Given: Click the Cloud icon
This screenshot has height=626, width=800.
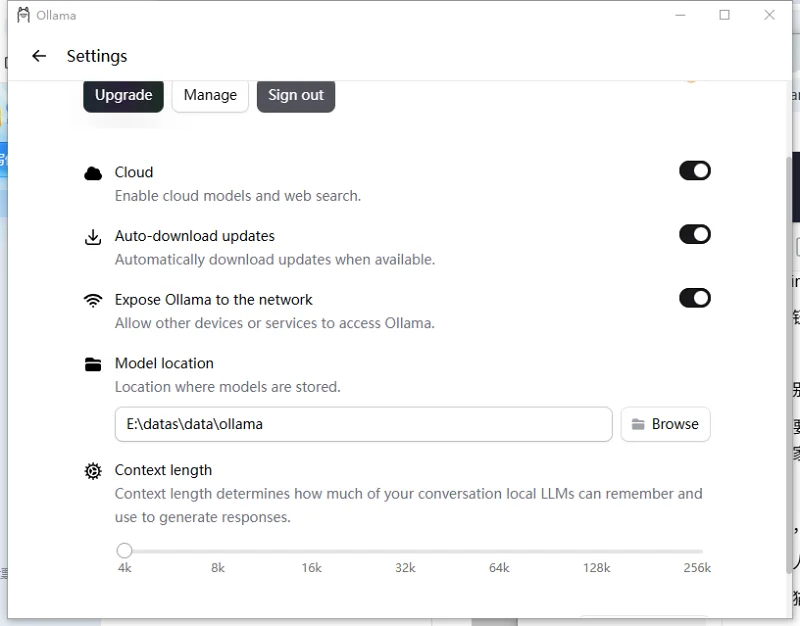Looking at the screenshot, I should [x=93, y=173].
